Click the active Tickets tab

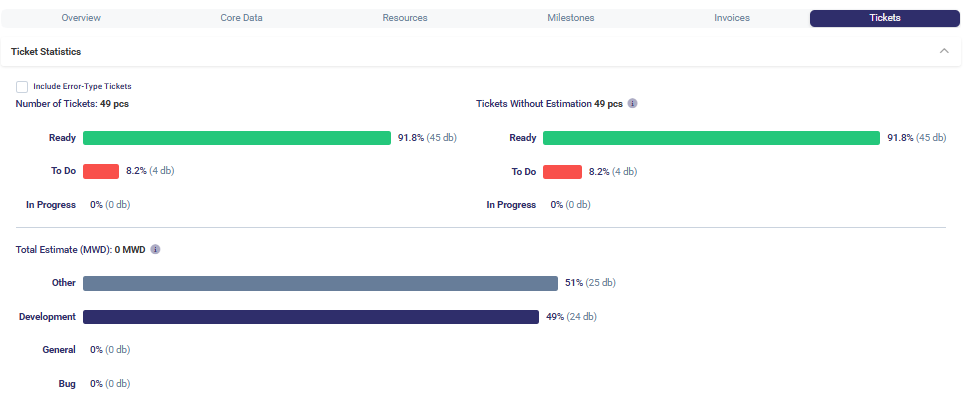click(885, 18)
